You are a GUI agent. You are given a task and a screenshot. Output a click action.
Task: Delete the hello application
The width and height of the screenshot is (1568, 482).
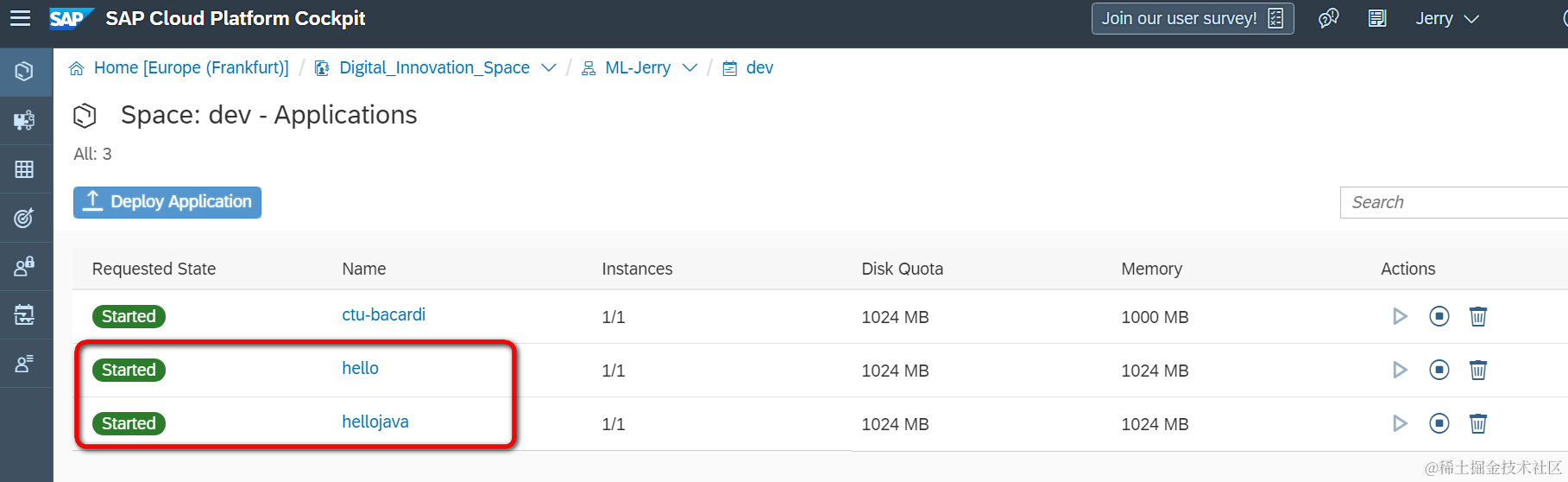(x=1478, y=370)
